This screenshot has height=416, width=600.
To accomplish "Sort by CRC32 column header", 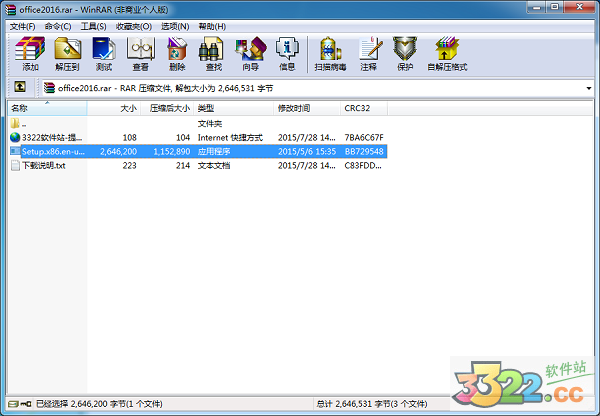I will [x=364, y=108].
